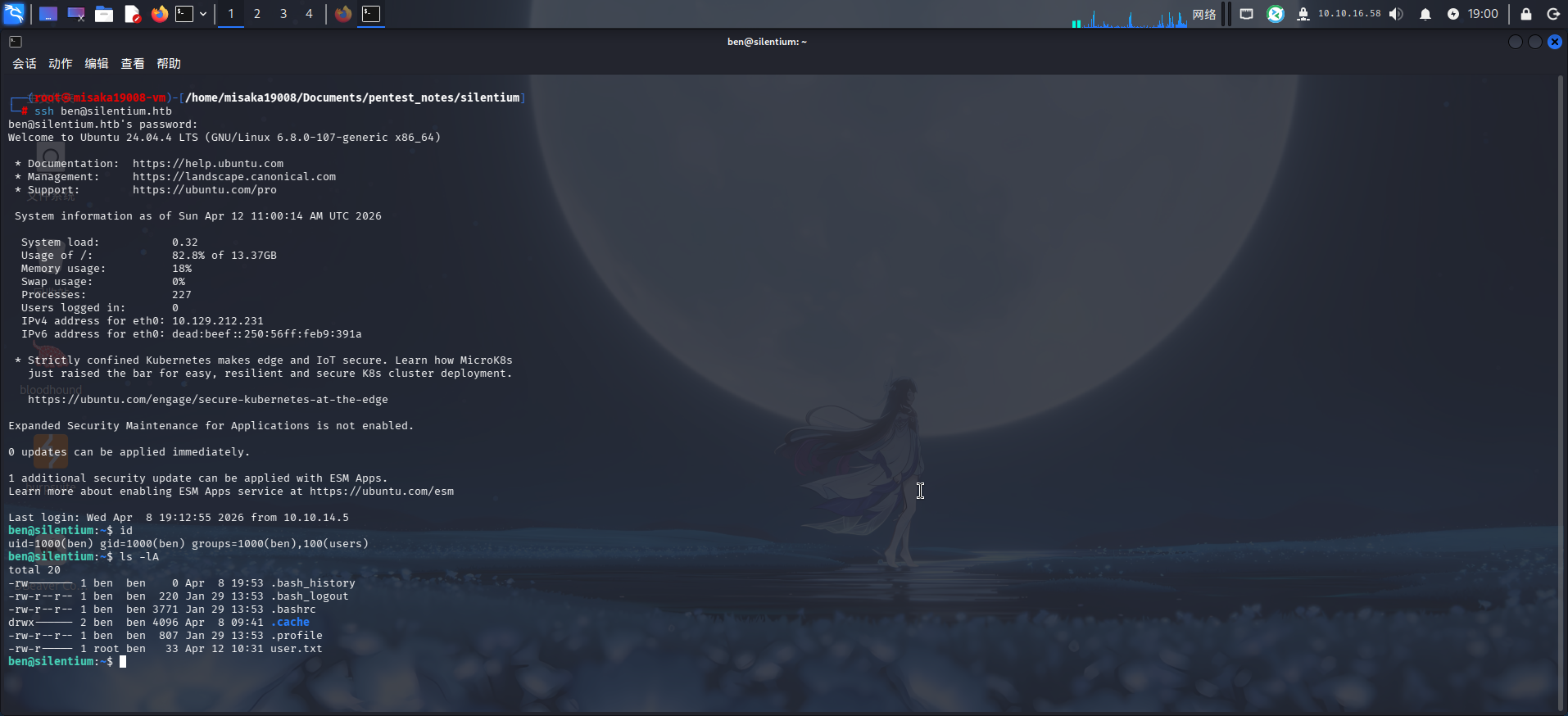Expand the terminal launcher dropdown arrow
Screen dimensions: 1568x716
(203, 14)
